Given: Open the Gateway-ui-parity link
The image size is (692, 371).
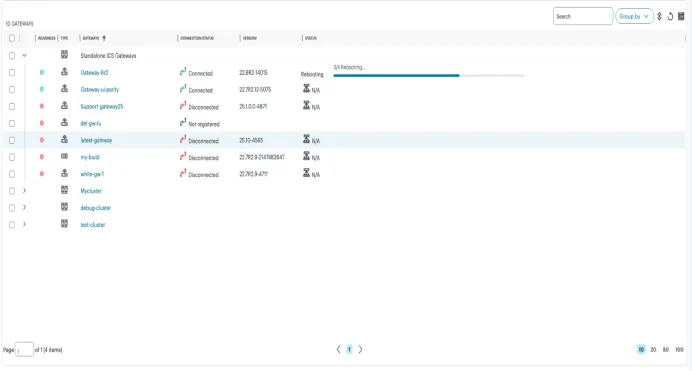Looking at the screenshot, I should point(100,90).
